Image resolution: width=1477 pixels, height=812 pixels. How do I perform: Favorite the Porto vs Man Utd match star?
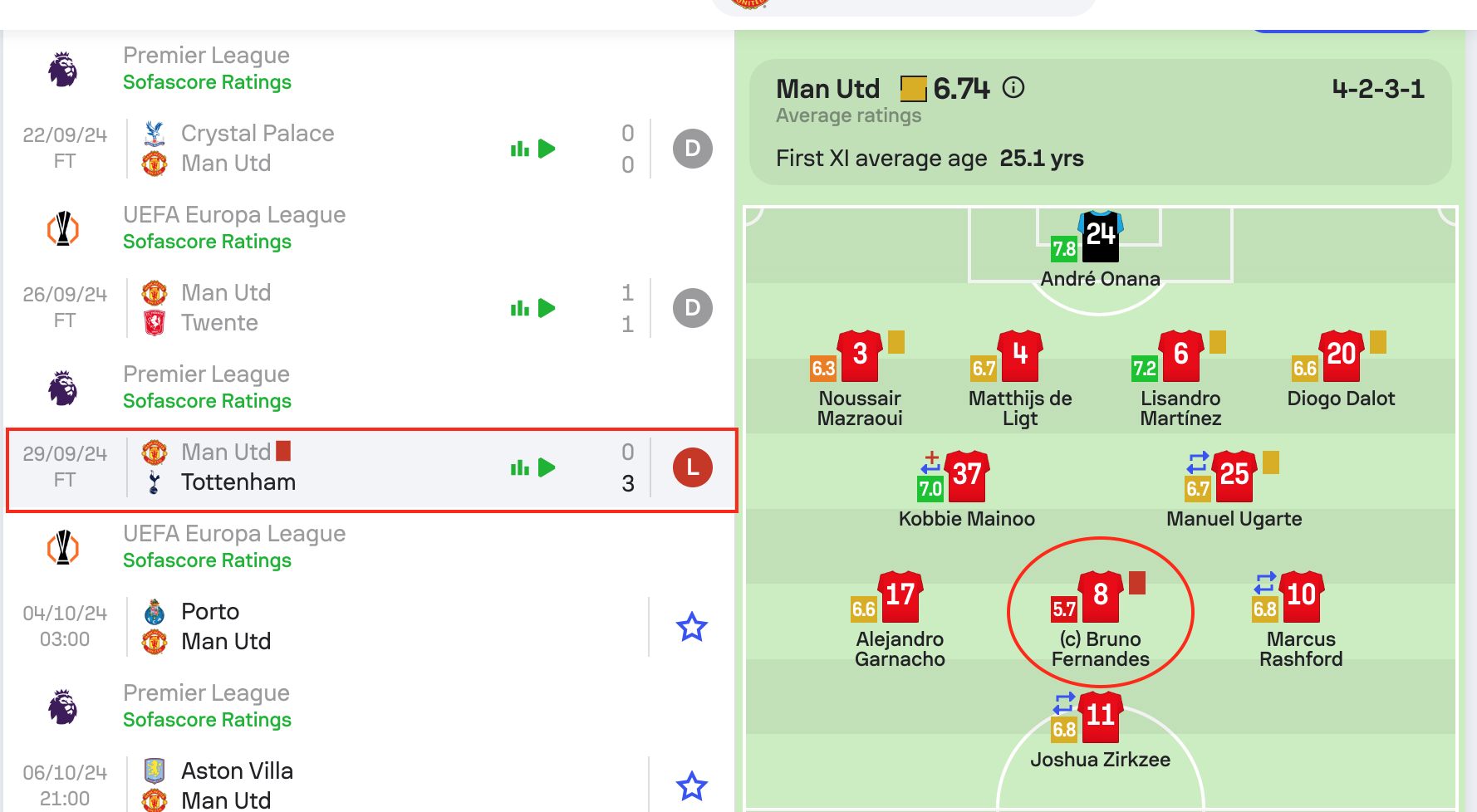[x=691, y=627]
